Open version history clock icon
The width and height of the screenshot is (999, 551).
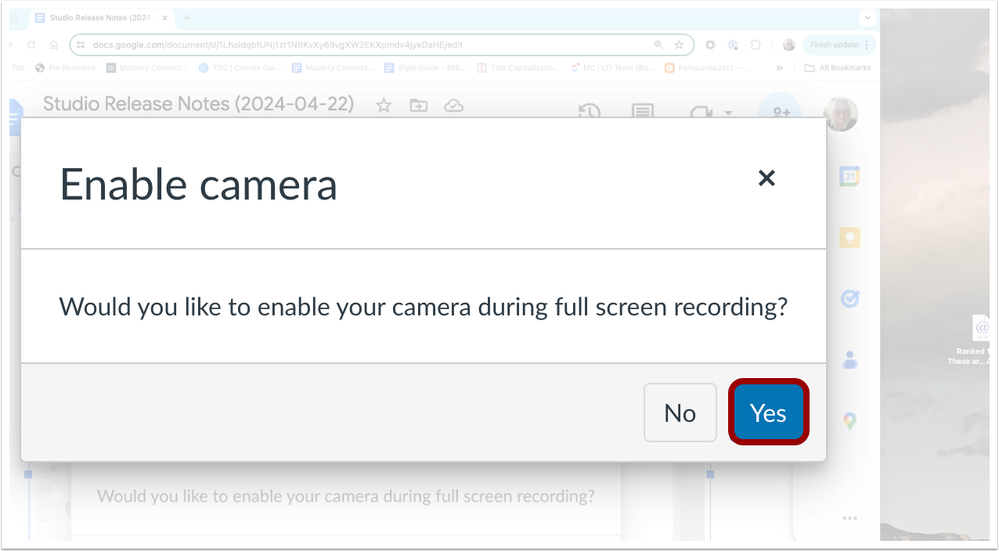point(589,111)
